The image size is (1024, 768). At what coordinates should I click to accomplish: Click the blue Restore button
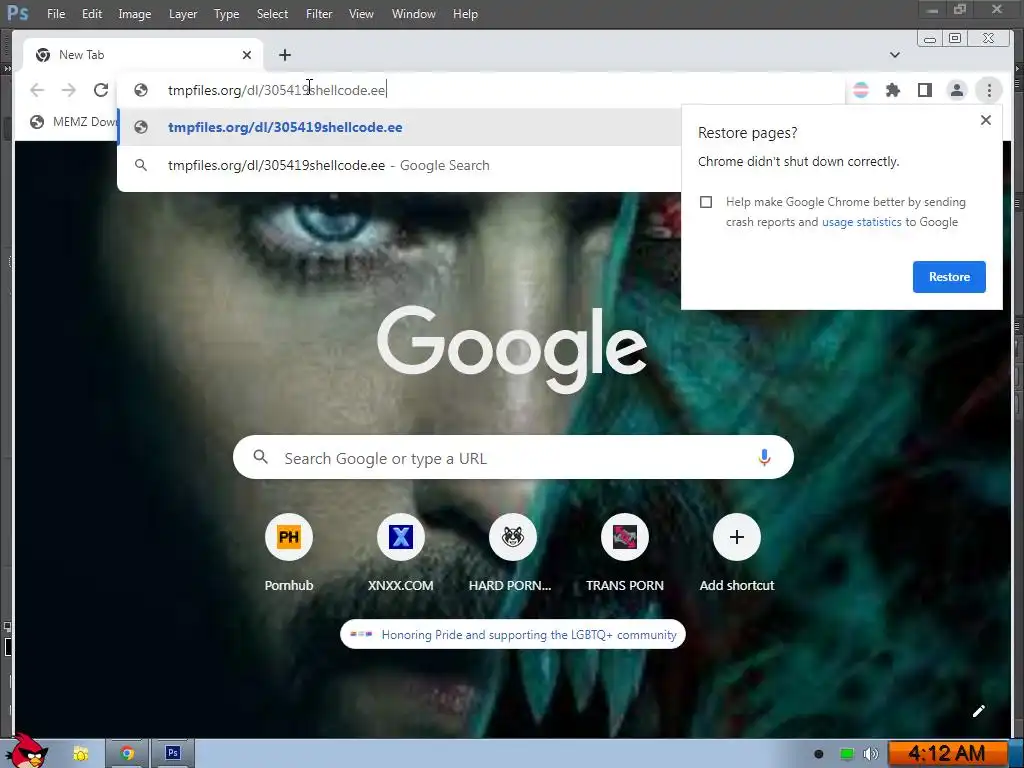point(949,277)
